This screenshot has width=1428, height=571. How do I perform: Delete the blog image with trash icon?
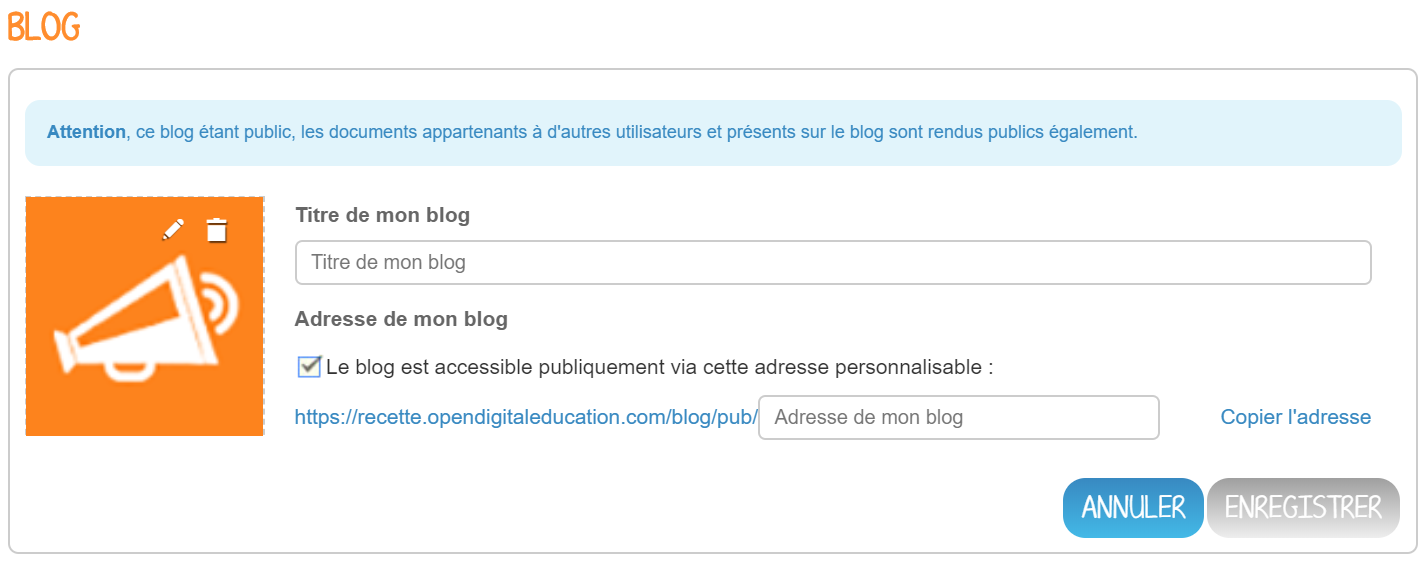pos(216,230)
